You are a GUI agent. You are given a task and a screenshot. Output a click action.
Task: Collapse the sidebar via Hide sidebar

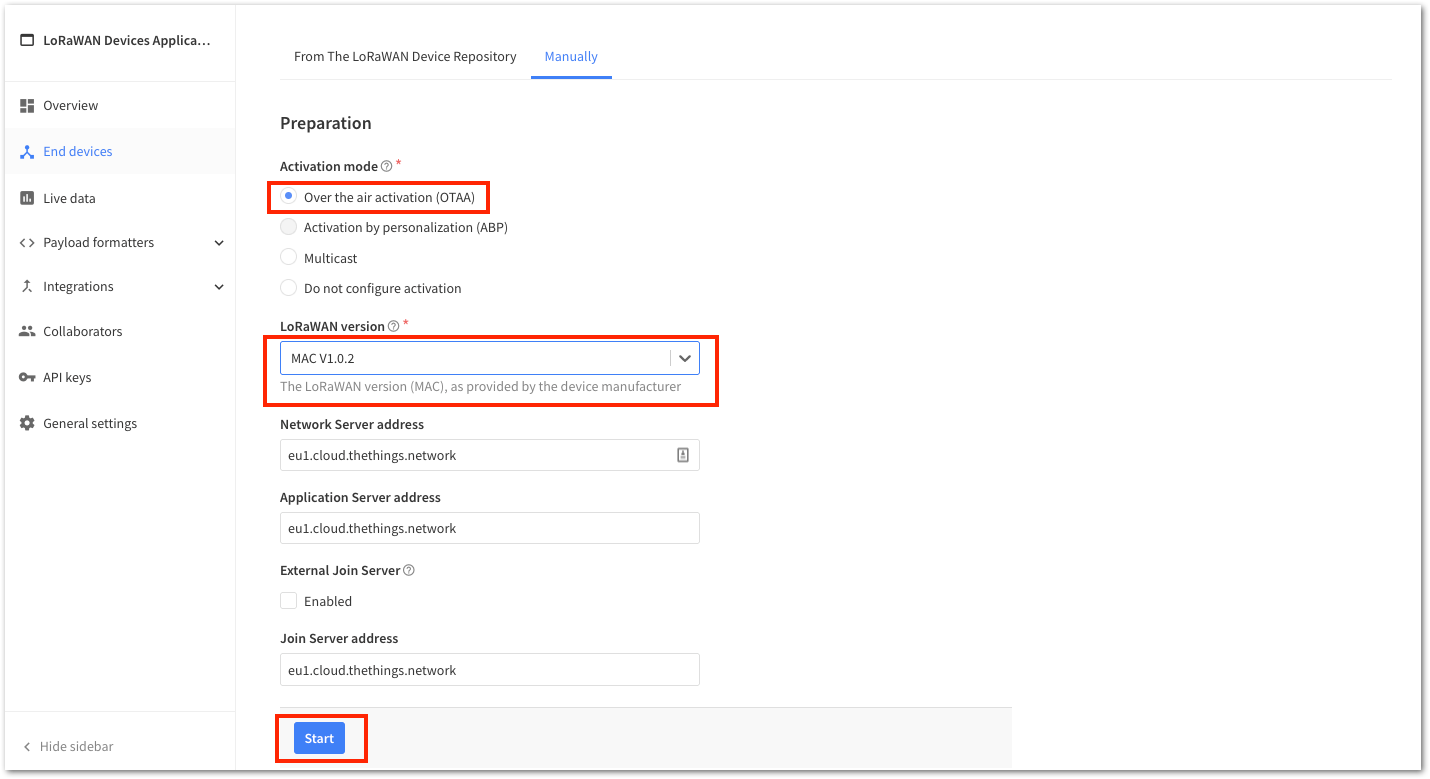pos(68,747)
